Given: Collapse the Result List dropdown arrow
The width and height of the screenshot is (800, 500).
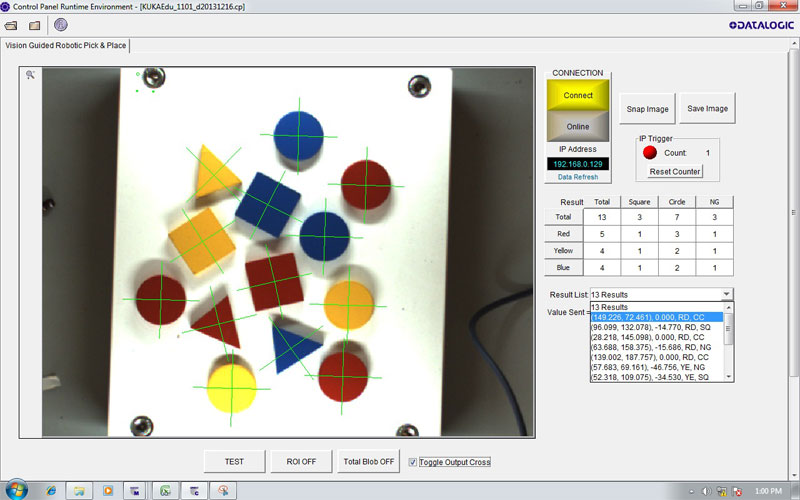Looking at the screenshot, I should pos(726,295).
